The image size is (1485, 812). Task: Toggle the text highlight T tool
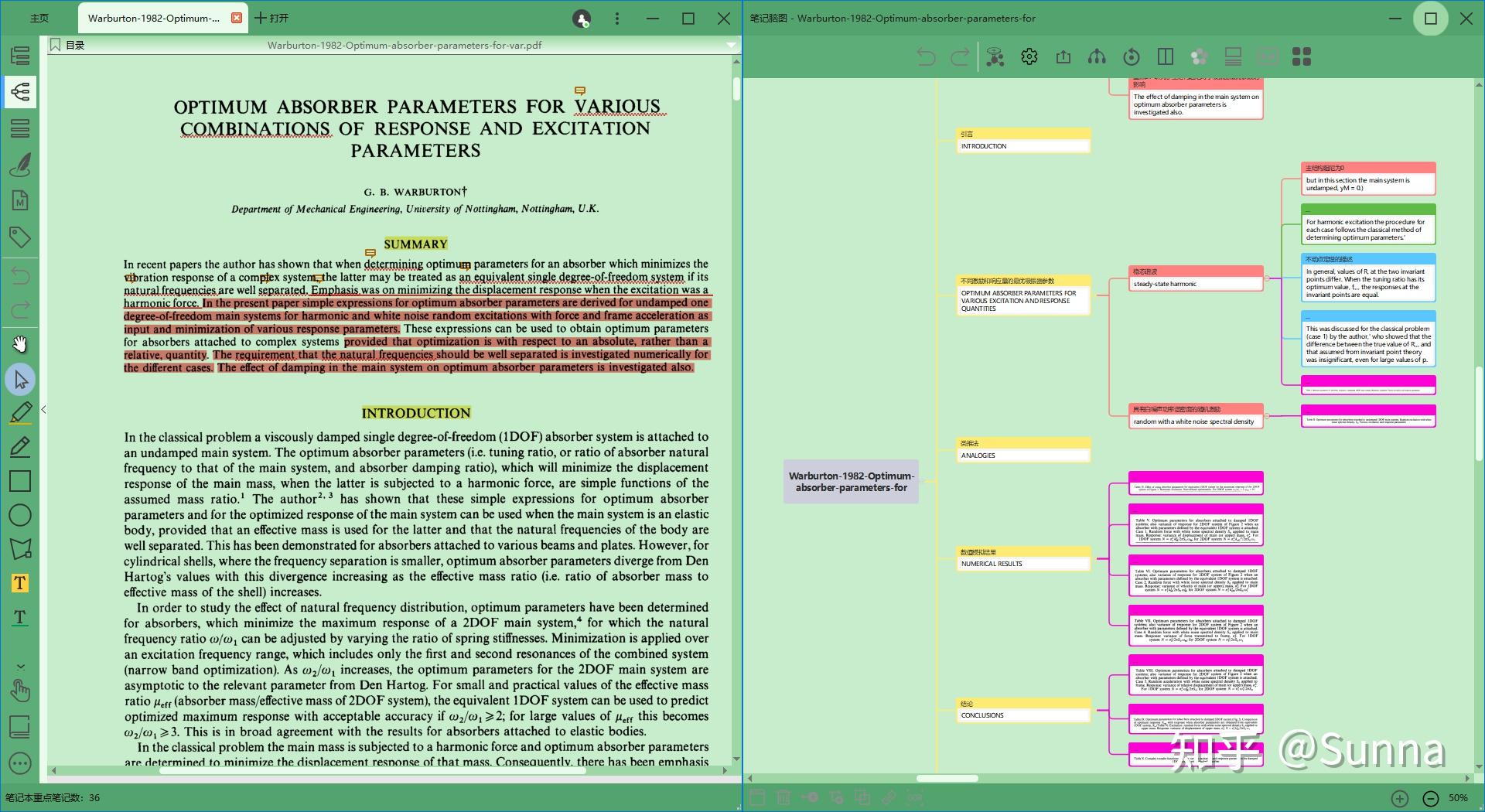pos(21,583)
